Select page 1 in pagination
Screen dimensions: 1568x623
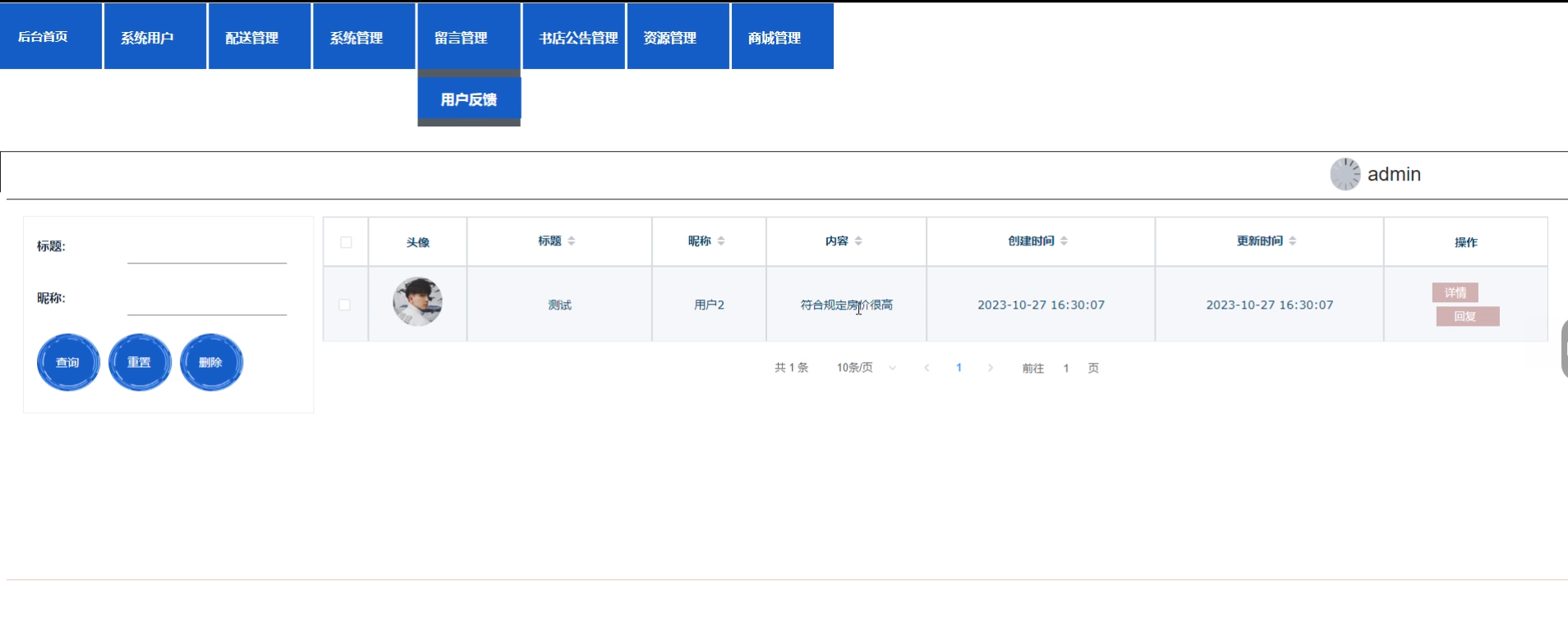[x=959, y=368]
